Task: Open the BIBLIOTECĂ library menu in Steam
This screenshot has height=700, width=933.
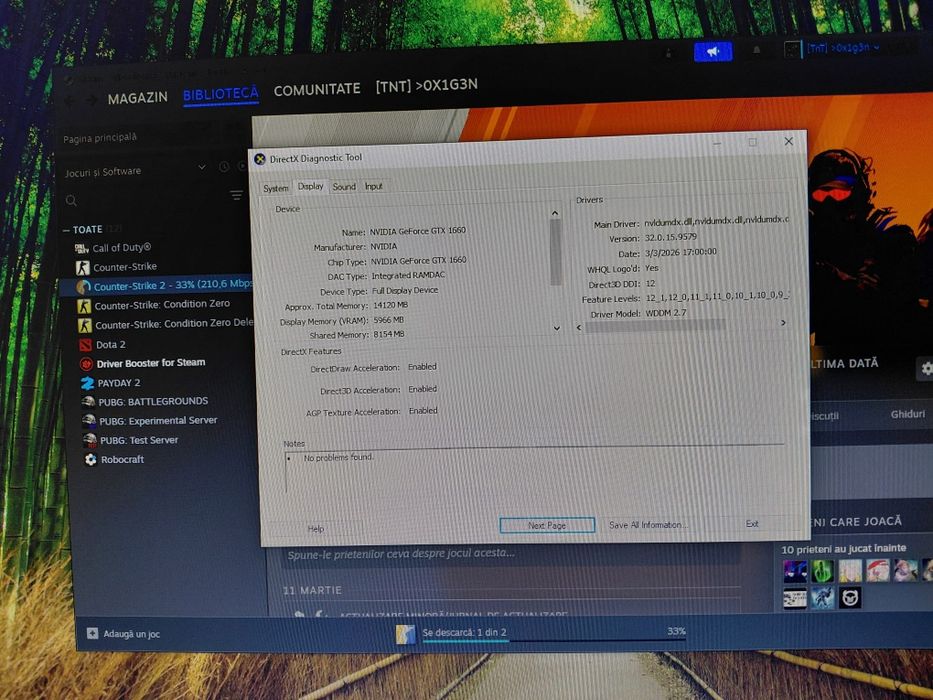Action: 221,94
